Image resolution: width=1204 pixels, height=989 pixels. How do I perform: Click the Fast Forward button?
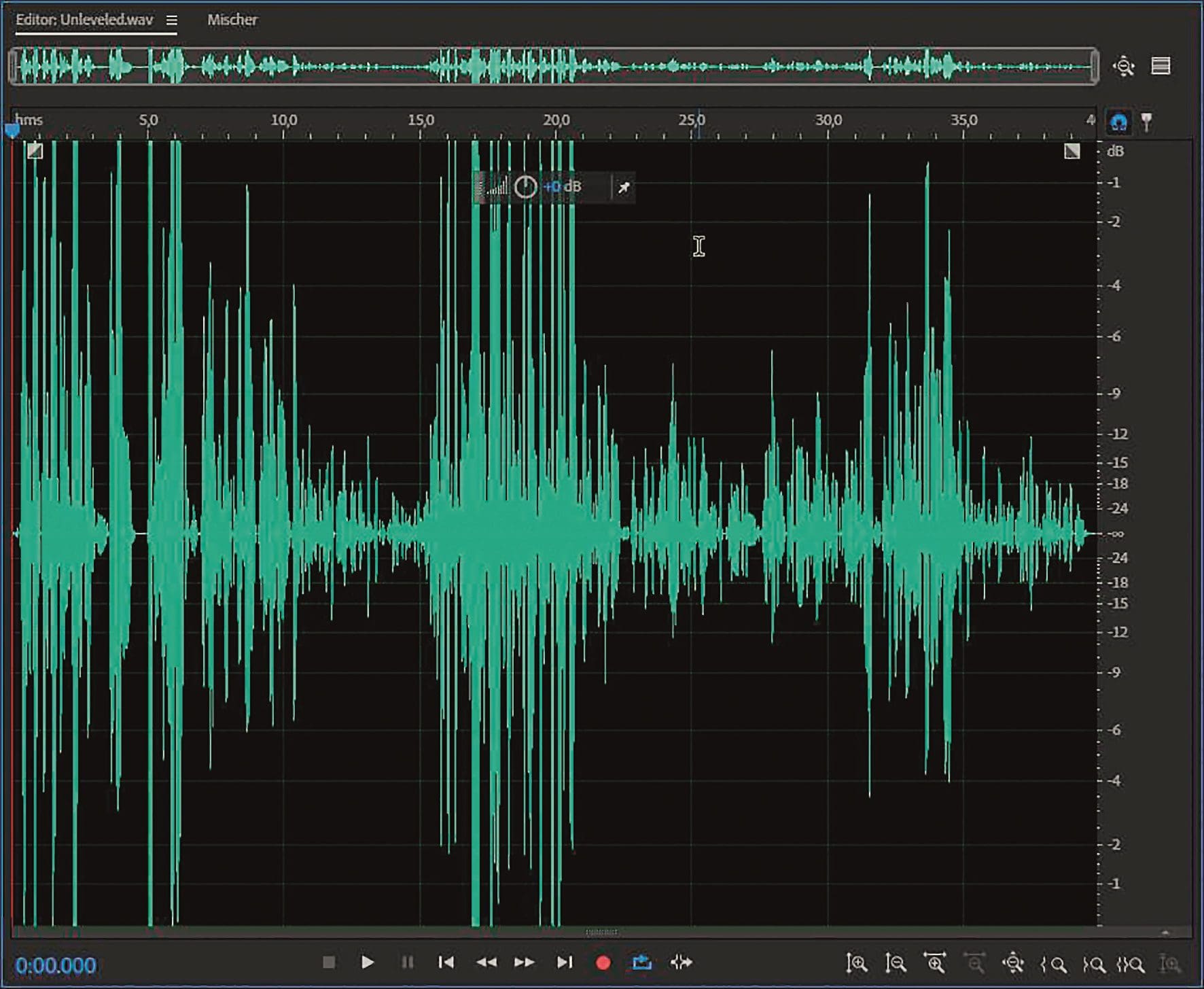coord(524,962)
